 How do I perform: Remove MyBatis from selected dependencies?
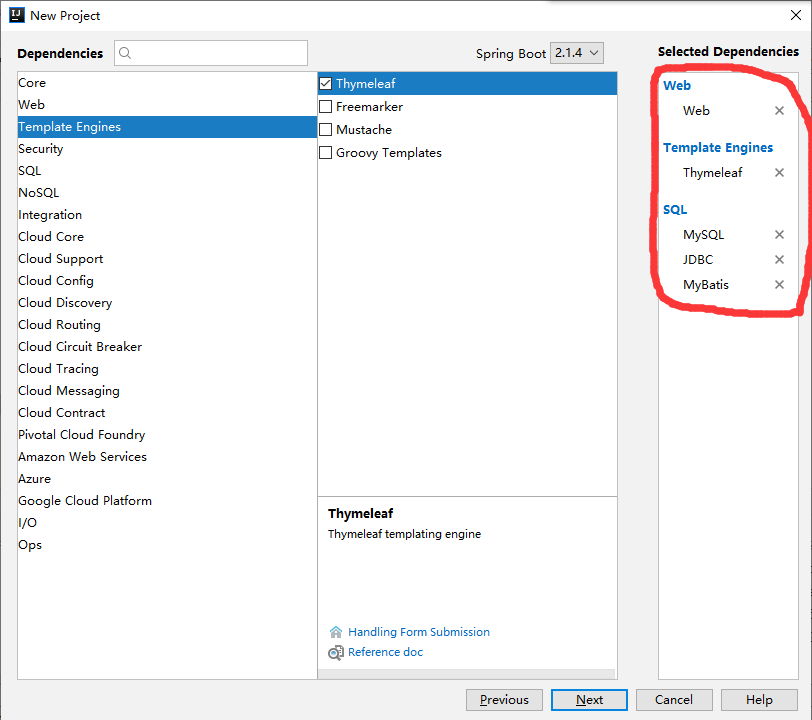(779, 285)
